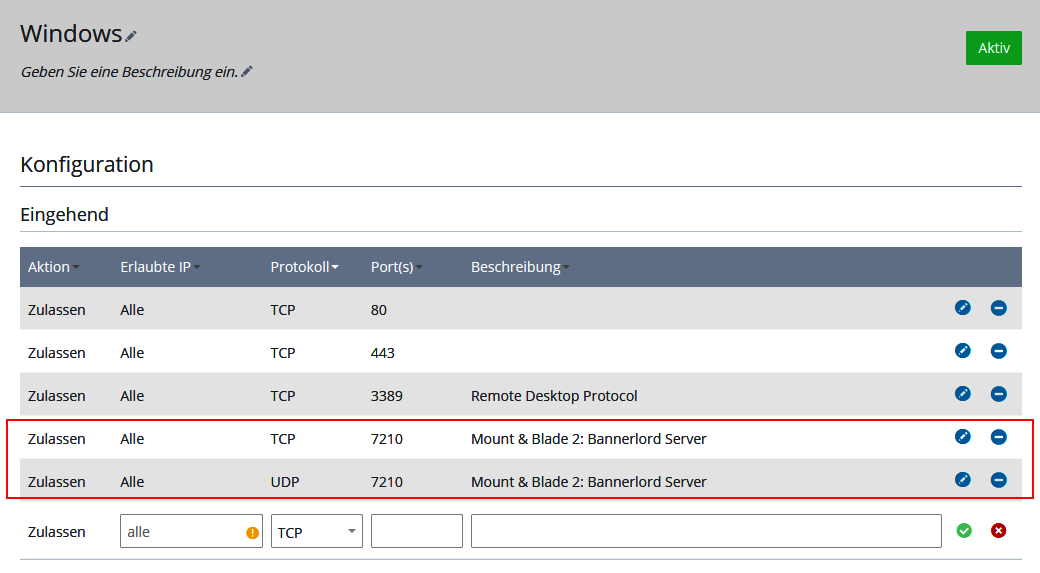Click the new rule description field
Screen dimensions: 1040x573
click(706, 531)
